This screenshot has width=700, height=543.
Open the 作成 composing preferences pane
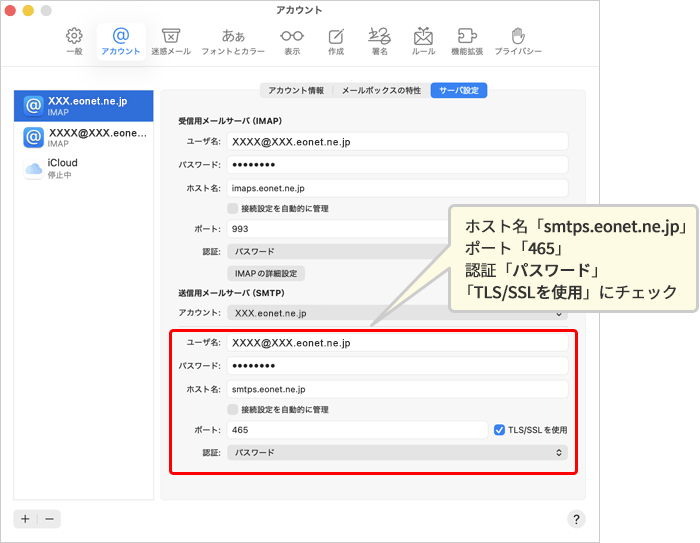pyautogui.click(x=336, y=41)
